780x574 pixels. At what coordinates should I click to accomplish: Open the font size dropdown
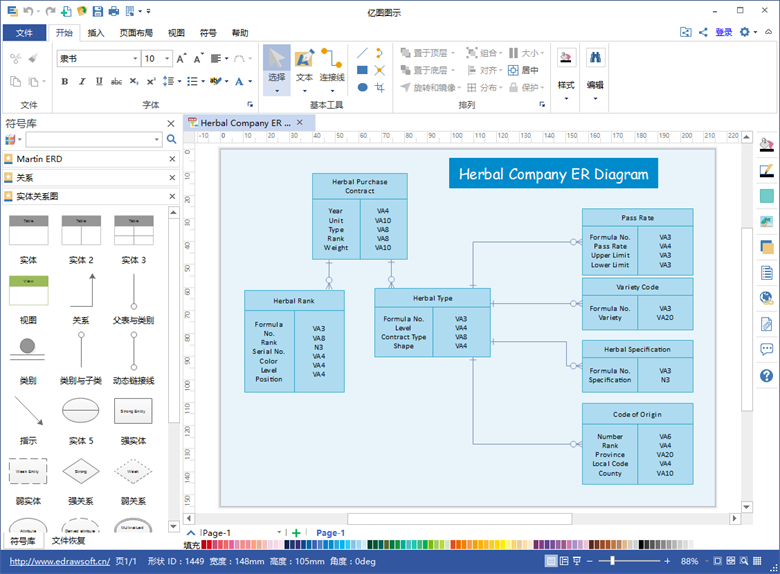167,59
